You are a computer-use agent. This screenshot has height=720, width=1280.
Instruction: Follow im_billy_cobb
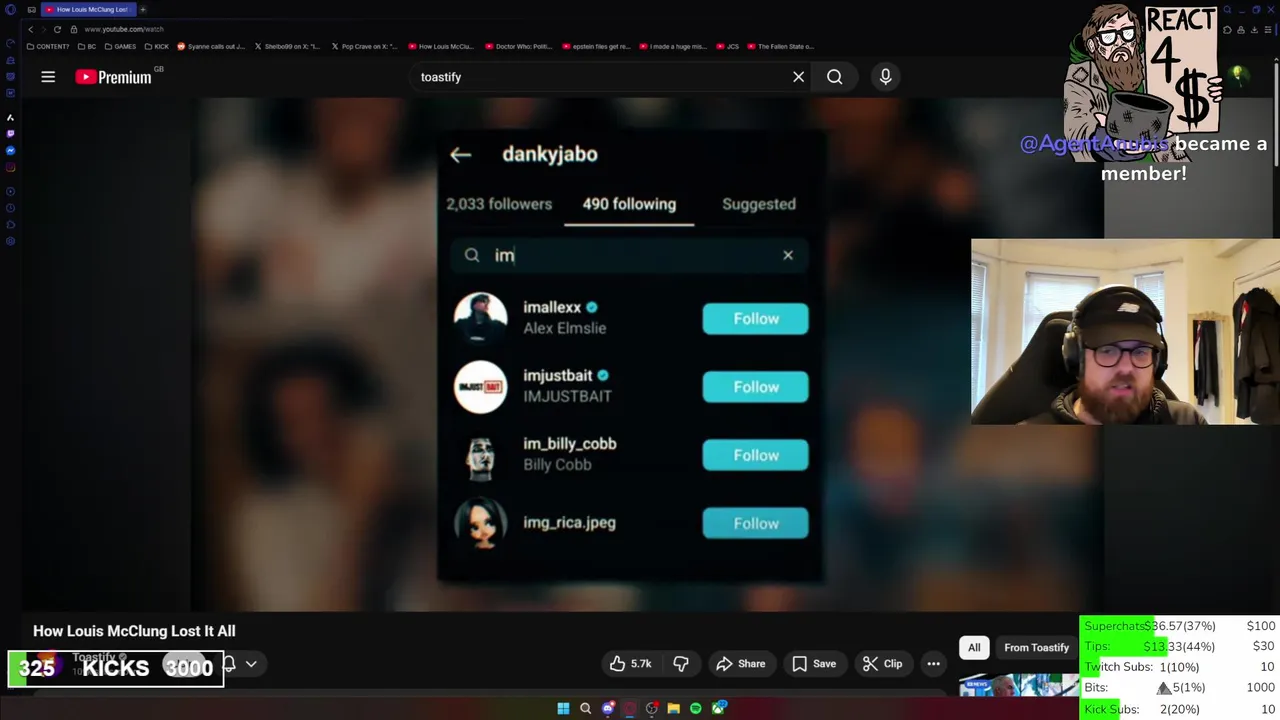point(755,455)
